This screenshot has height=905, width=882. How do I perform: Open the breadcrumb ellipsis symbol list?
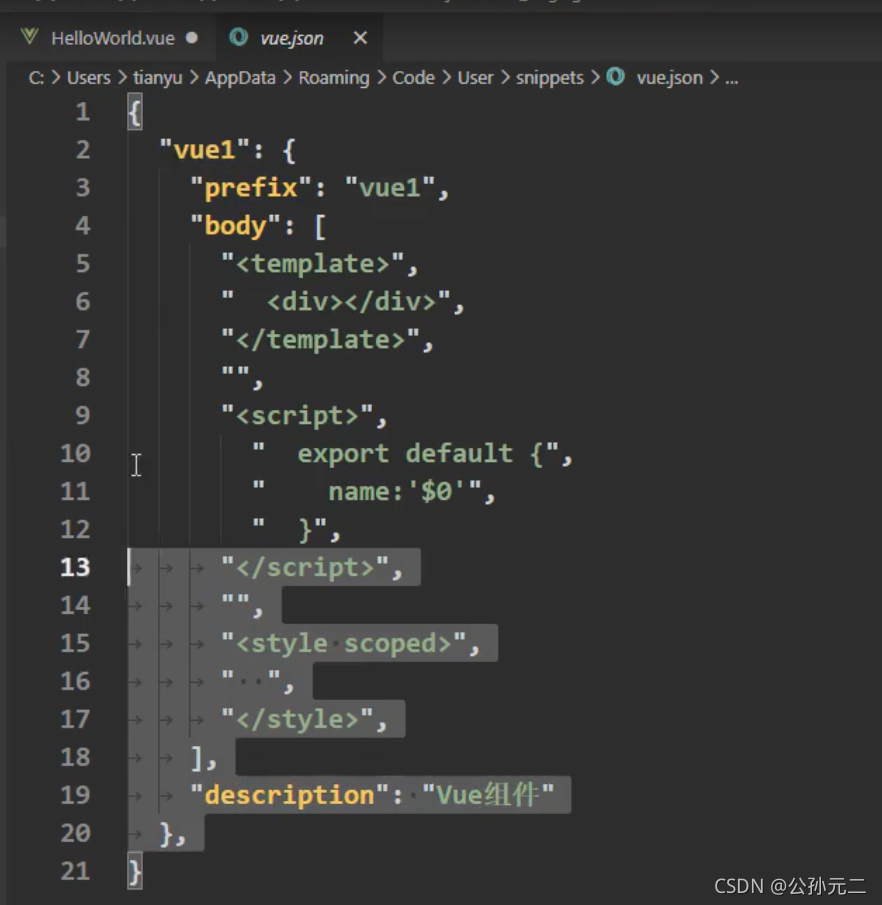731,77
